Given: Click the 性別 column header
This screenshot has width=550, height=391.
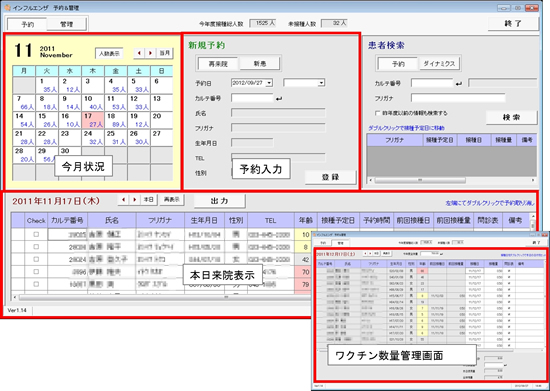Looking at the screenshot, I should coord(236,220).
